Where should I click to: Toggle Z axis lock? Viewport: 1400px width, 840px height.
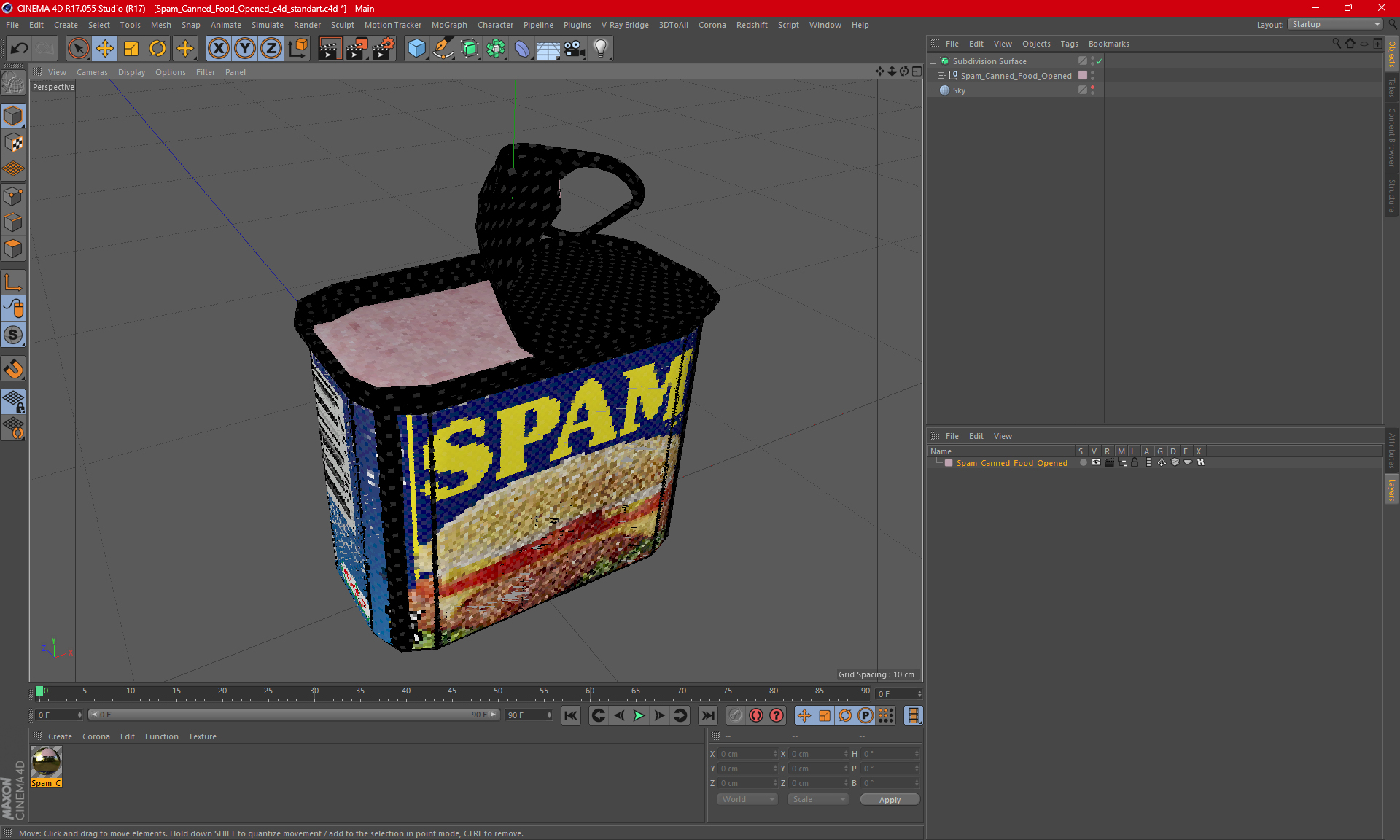(x=271, y=49)
